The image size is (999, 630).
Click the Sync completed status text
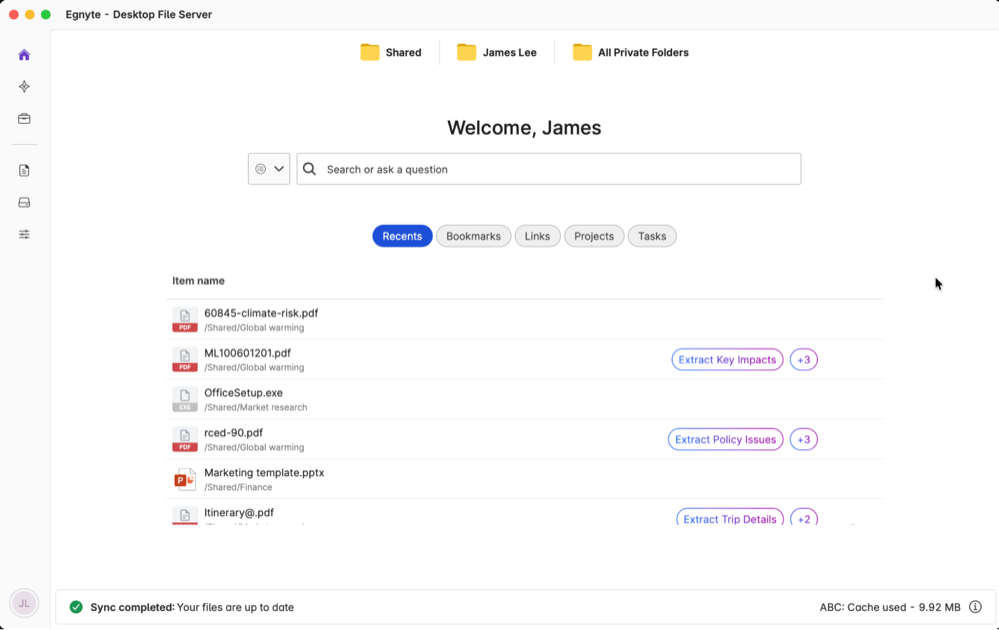192,607
